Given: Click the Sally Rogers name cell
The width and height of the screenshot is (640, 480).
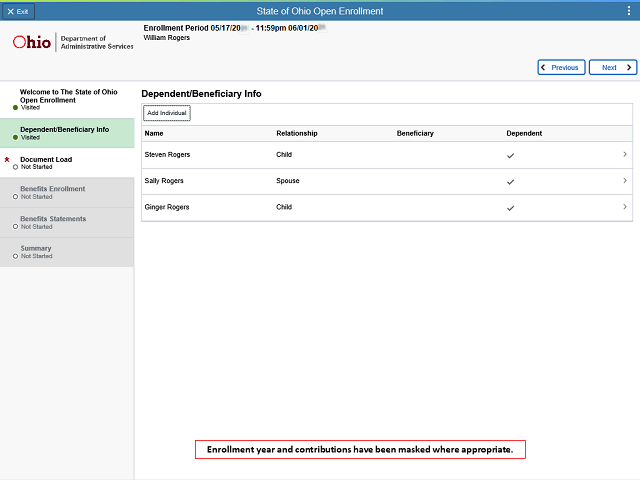Looking at the screenshot, I should tap(164, 181).
